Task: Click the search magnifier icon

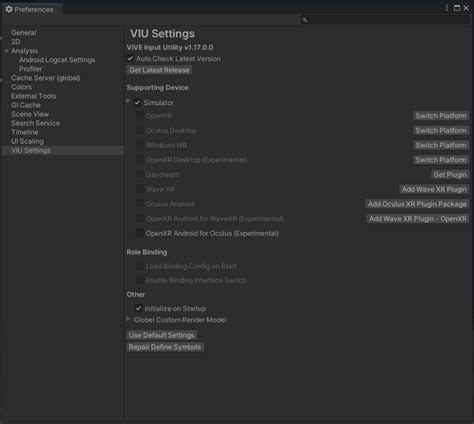Action: click(x=305, y=20)
